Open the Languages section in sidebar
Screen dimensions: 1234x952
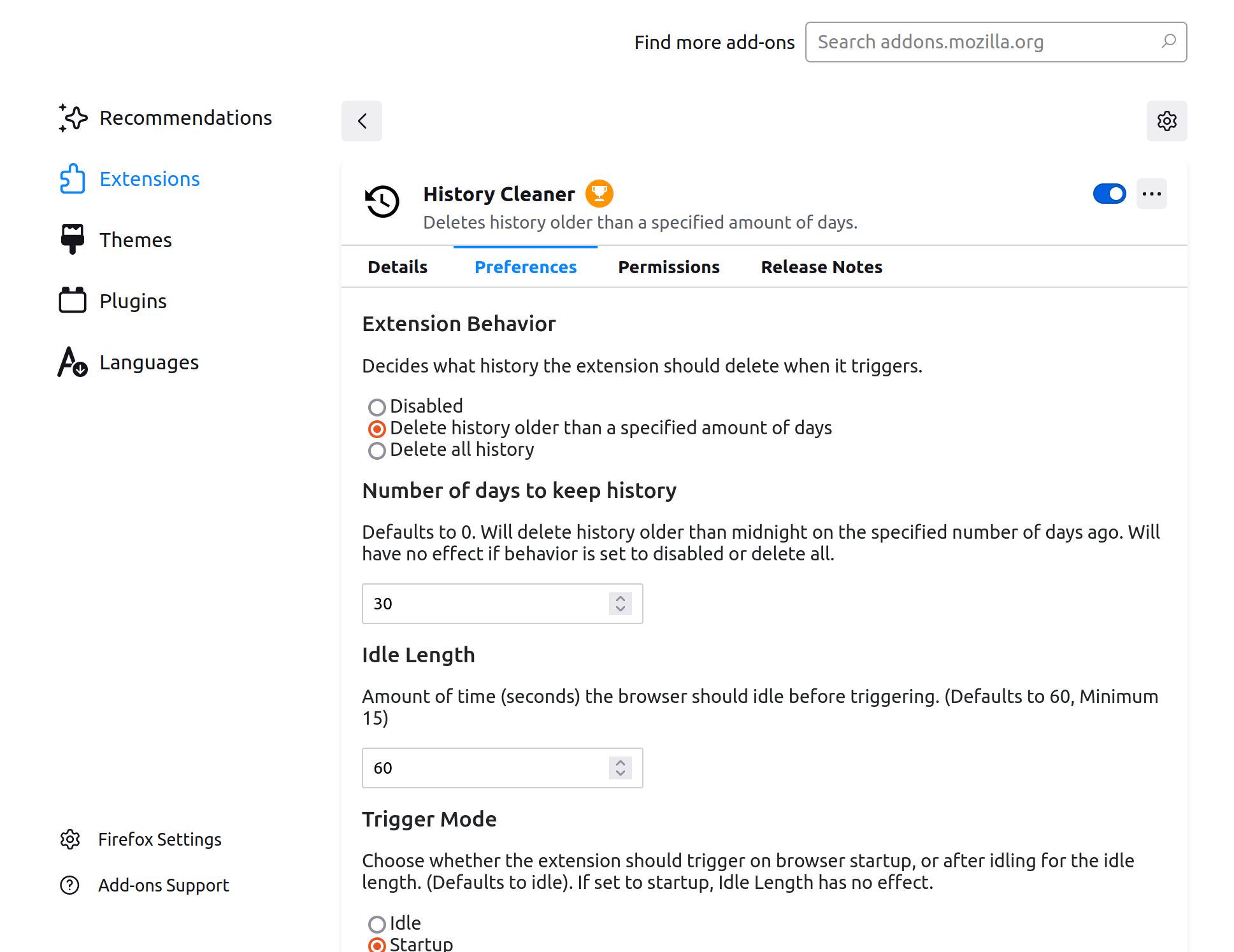148,362
